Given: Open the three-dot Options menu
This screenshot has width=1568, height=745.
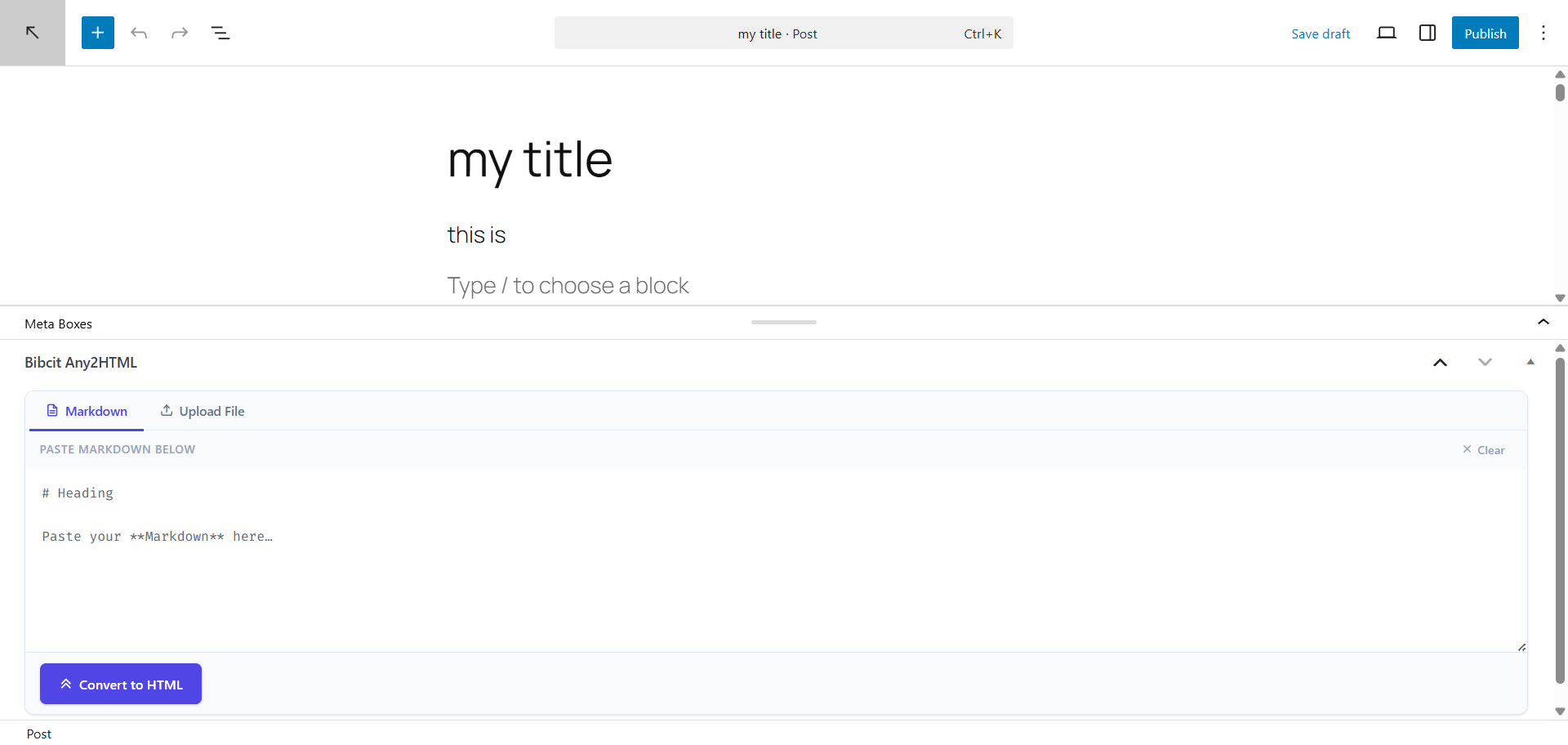Looking at the screenshot, I should (x=1543, y=33).
